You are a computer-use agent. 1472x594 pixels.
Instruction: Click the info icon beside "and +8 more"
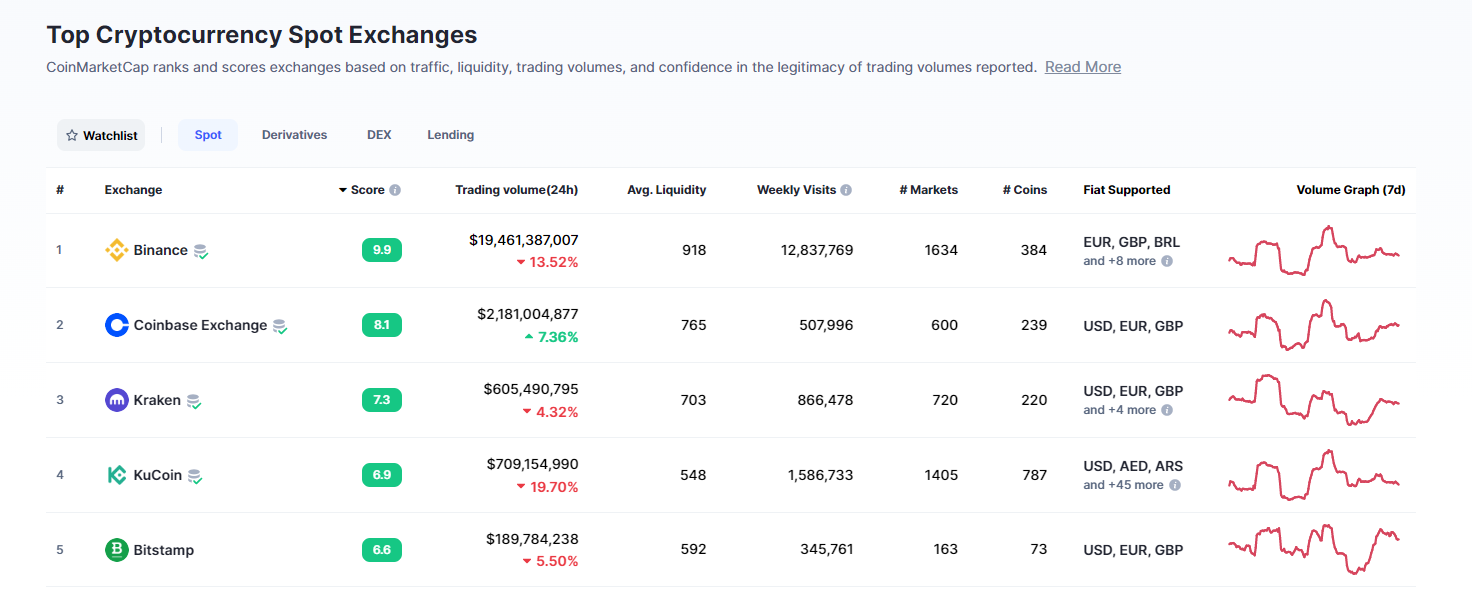[1167, 261]
